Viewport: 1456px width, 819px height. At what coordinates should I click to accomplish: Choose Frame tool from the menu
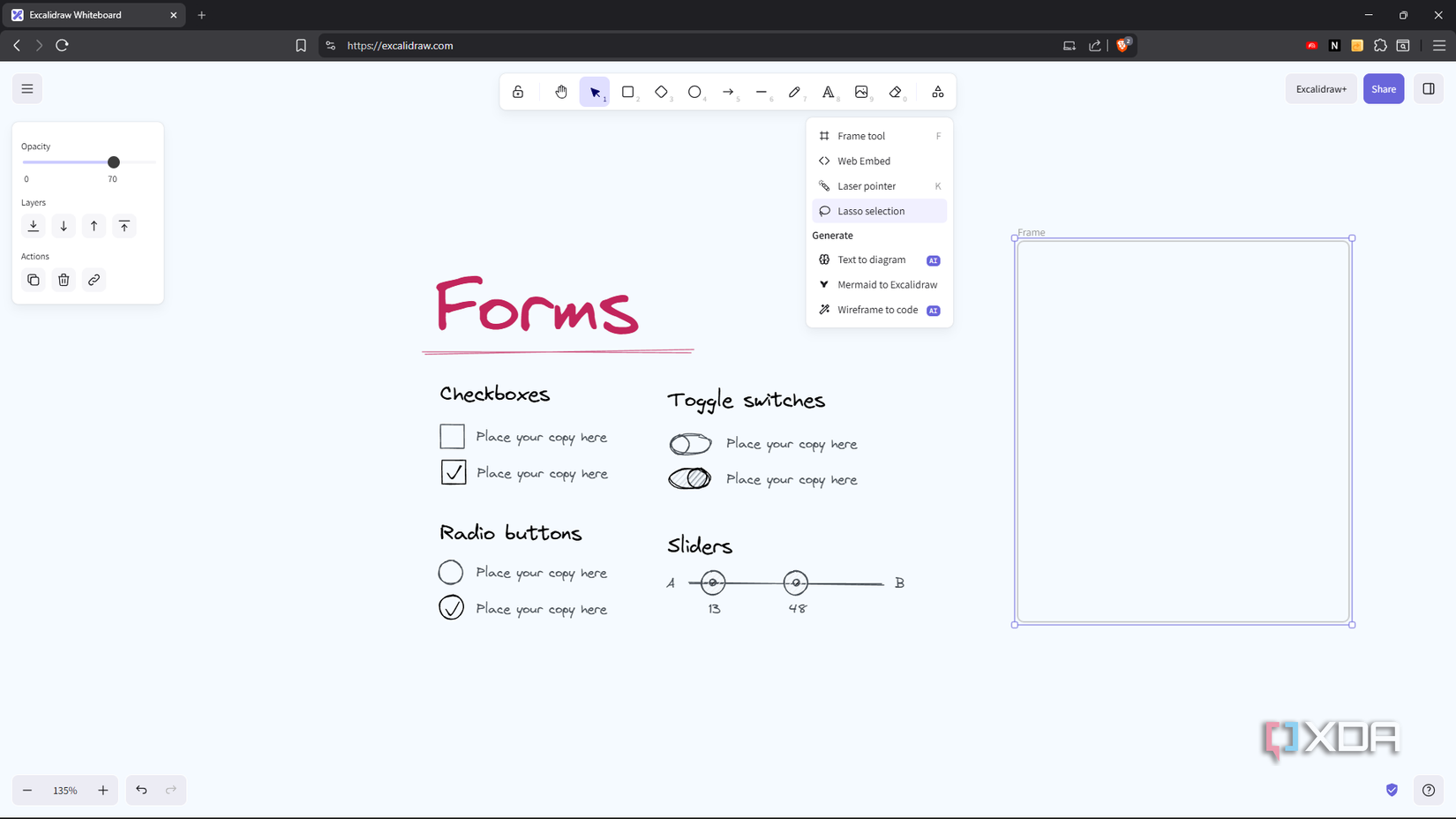(879, 136)
